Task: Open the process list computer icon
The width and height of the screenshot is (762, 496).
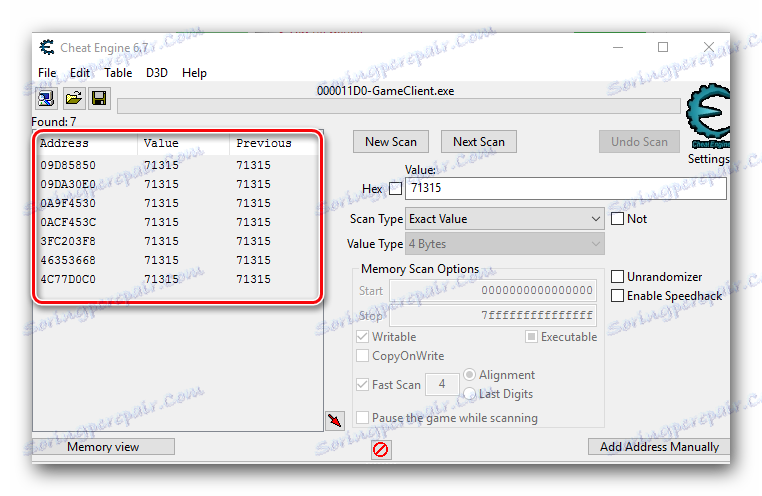Action: click(47, 99)
